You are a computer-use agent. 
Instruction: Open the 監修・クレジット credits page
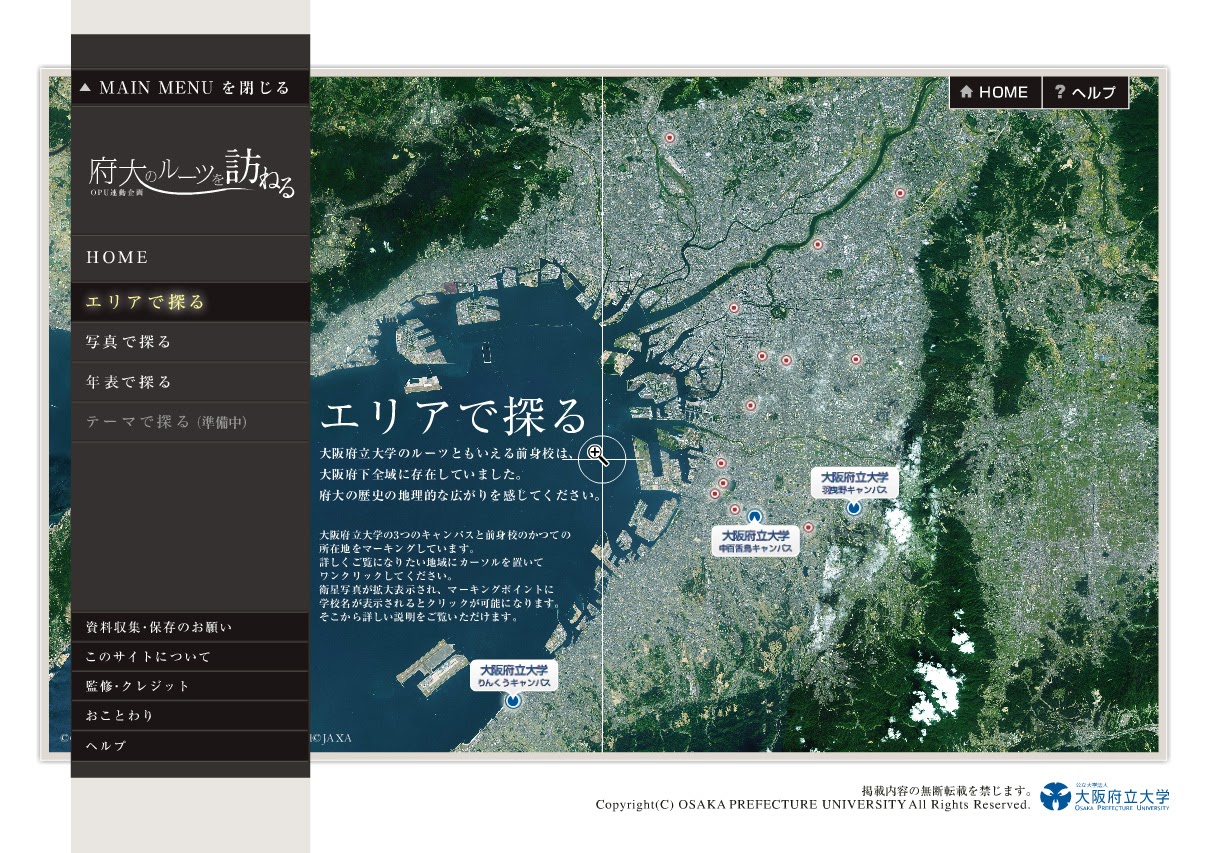(x=189, y=686)
